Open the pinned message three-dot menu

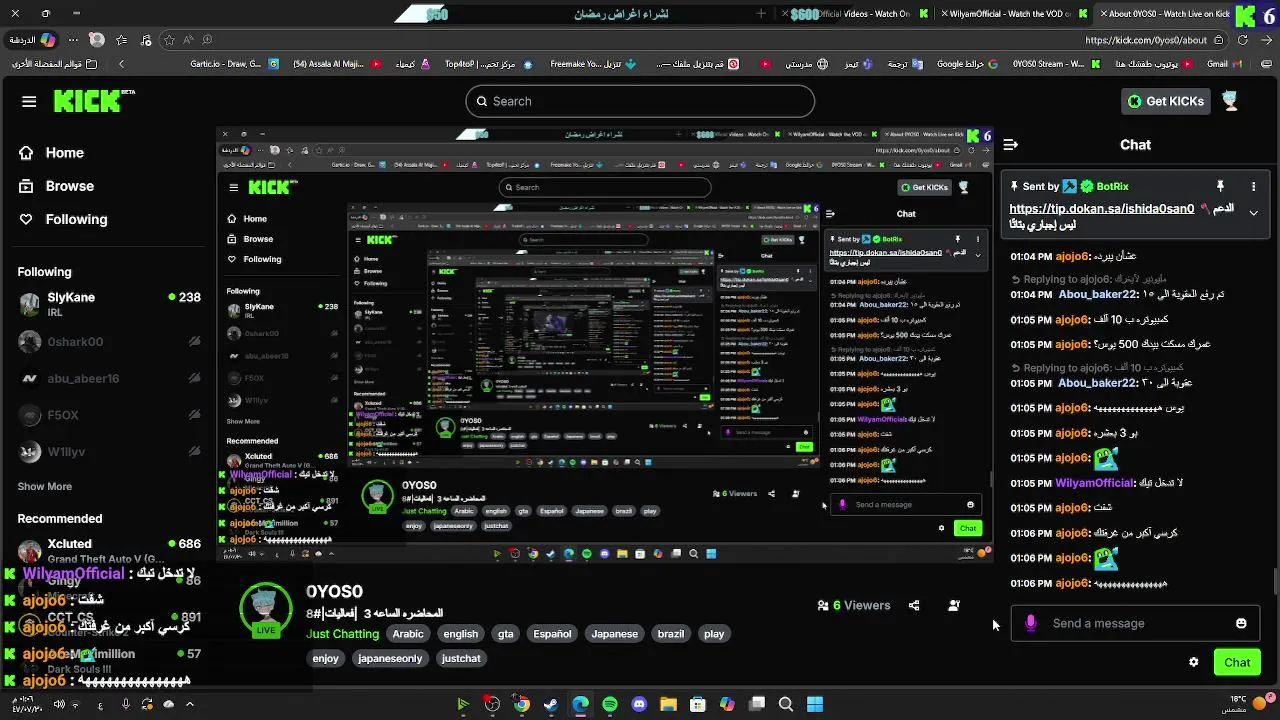click(x=1253, y=186)
